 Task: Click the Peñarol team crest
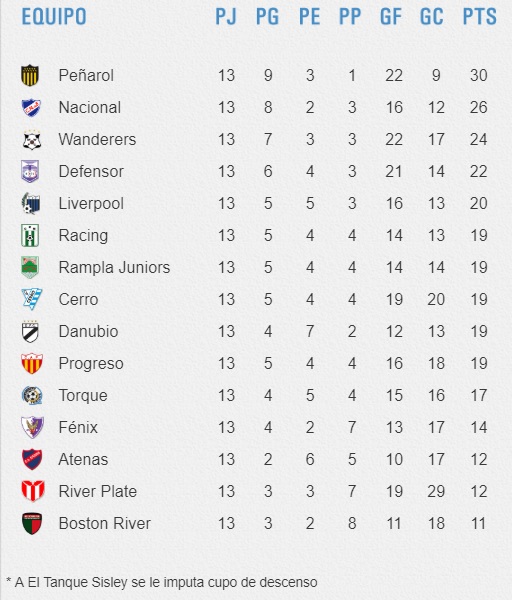tap(30, 75)
